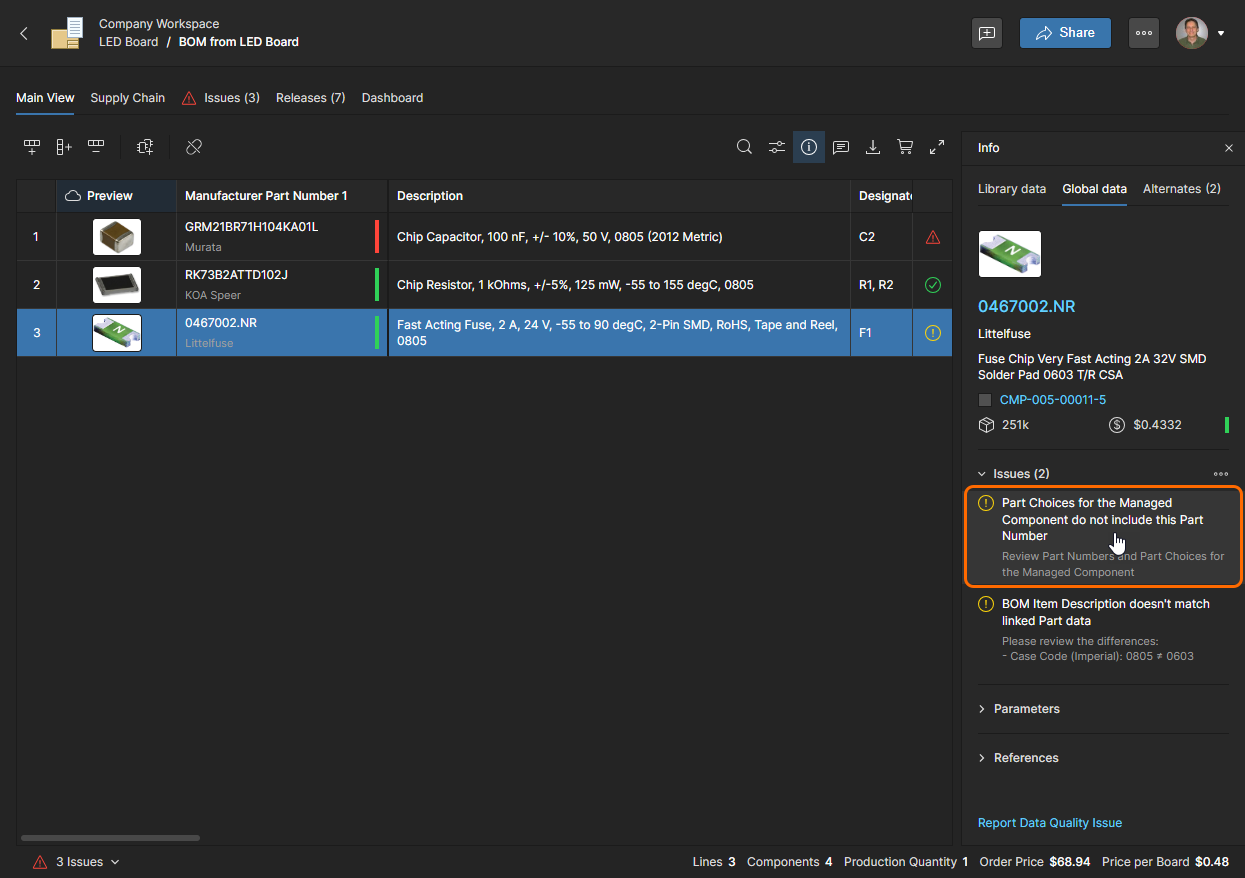This screenshot has width=1245, height=878.
Task: Switch to the Supply Chain tab
Action: [x=127, y=98]
